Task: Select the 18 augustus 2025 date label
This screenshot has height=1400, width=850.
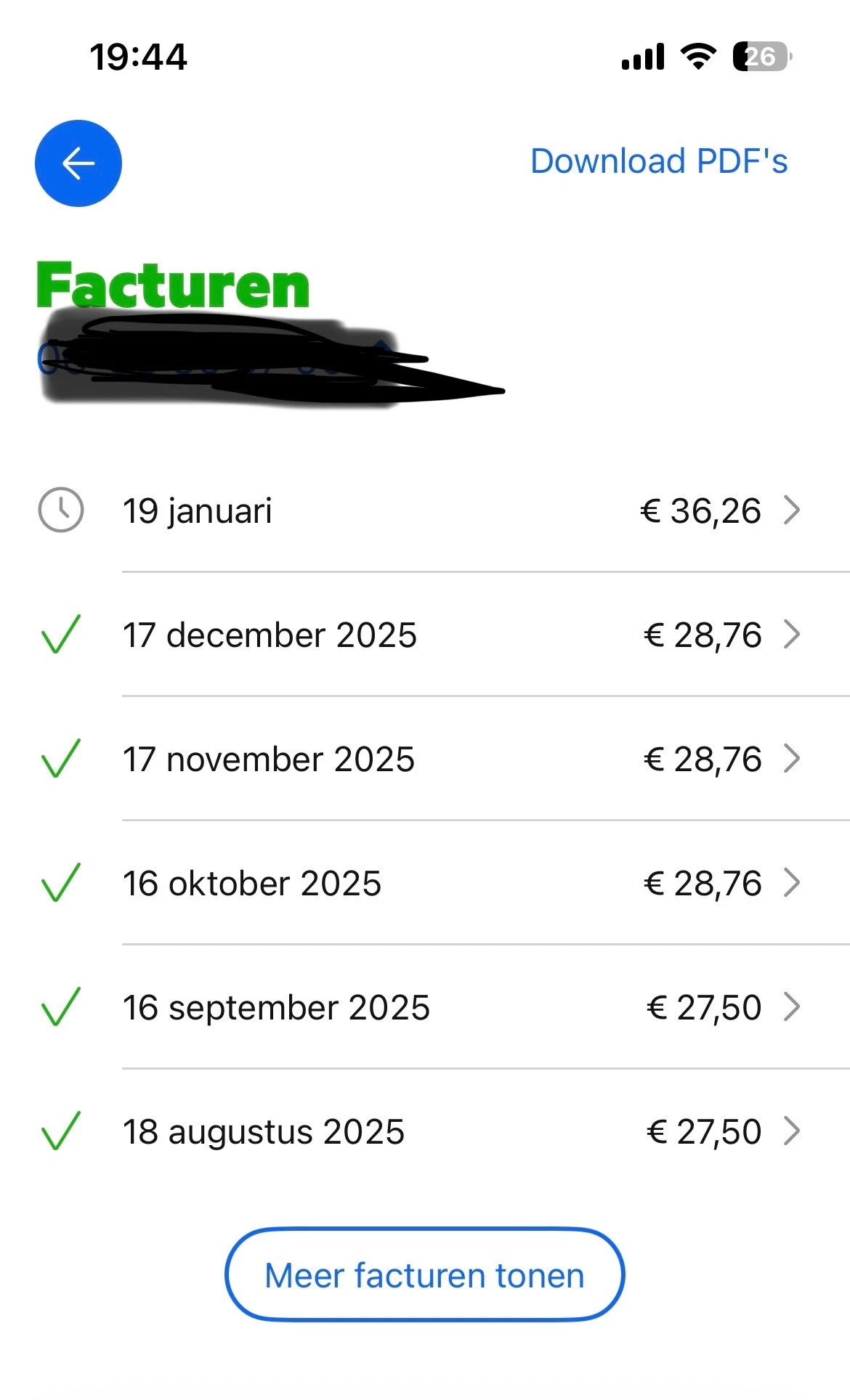Action: [264, 1132]
